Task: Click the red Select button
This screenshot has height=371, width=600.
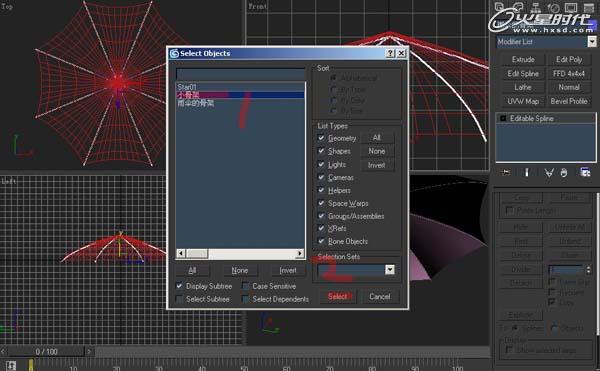Action: pyautogui.click(x=337, y=296)
